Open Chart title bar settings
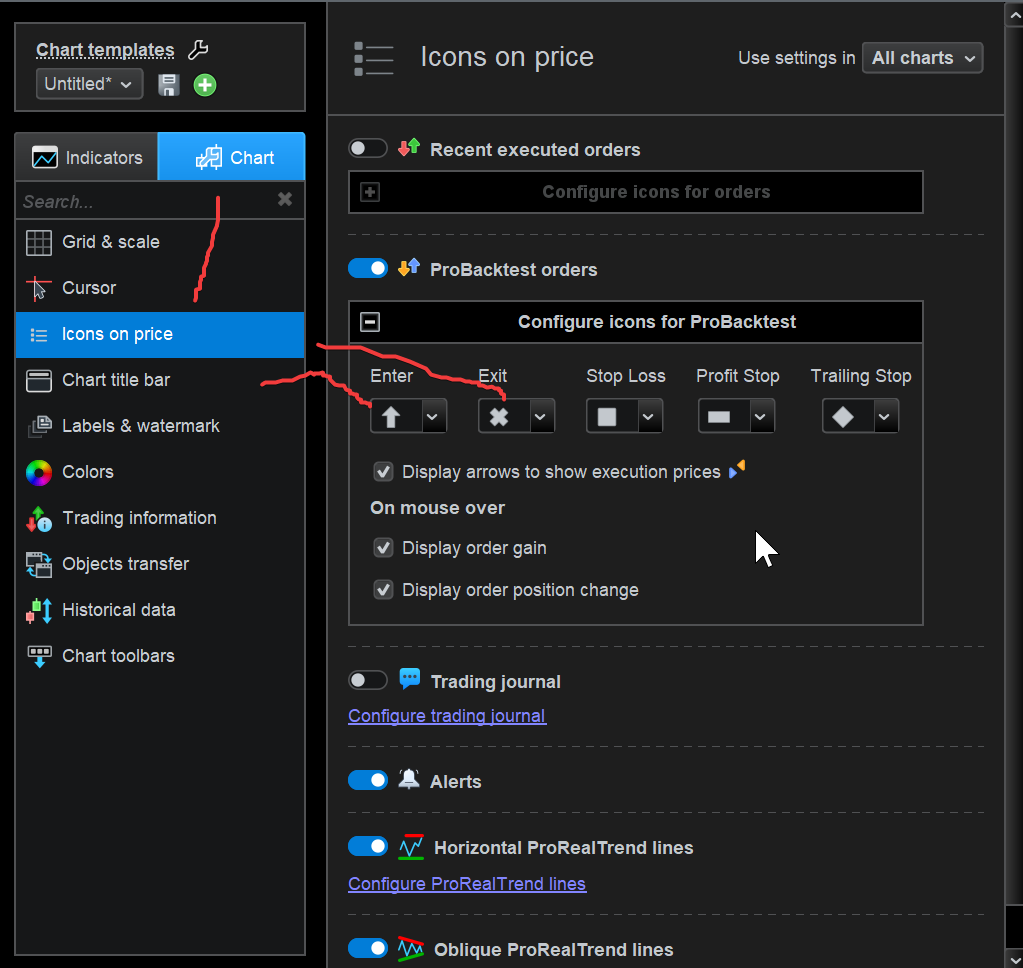The image size is (1023, 968). [160, 380]
